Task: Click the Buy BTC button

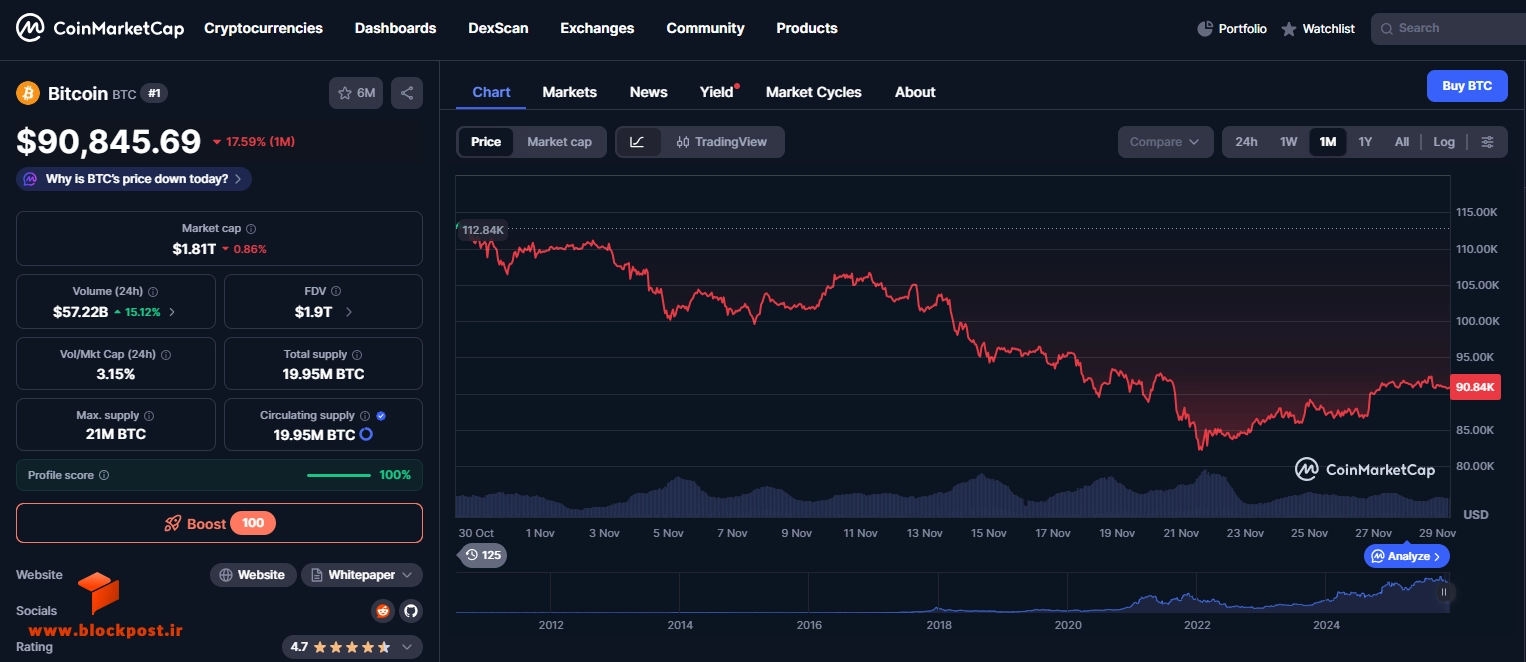Action: (x=1467, y=86)
